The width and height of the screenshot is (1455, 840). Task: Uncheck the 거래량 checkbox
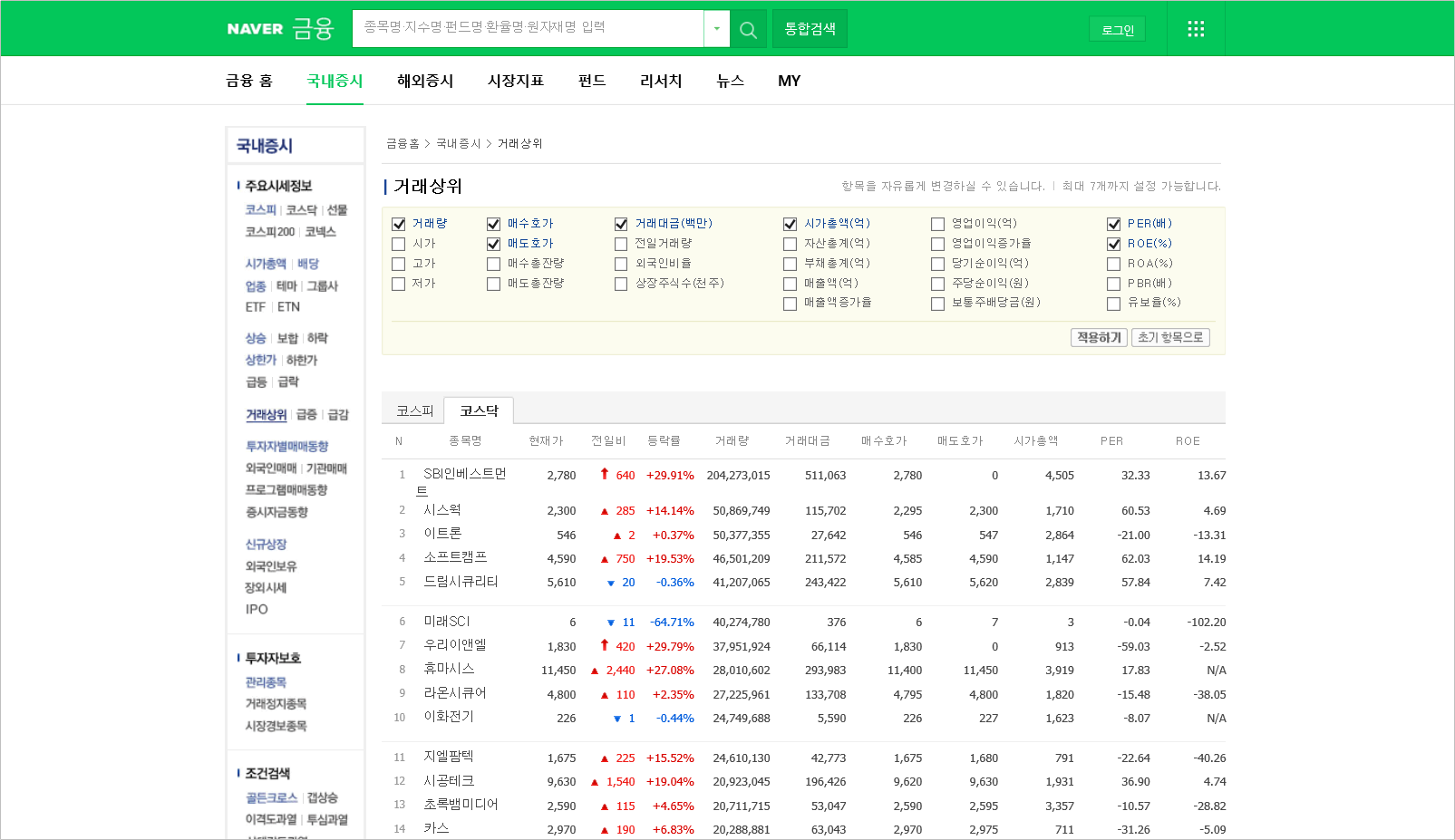[x=398, y=224]
